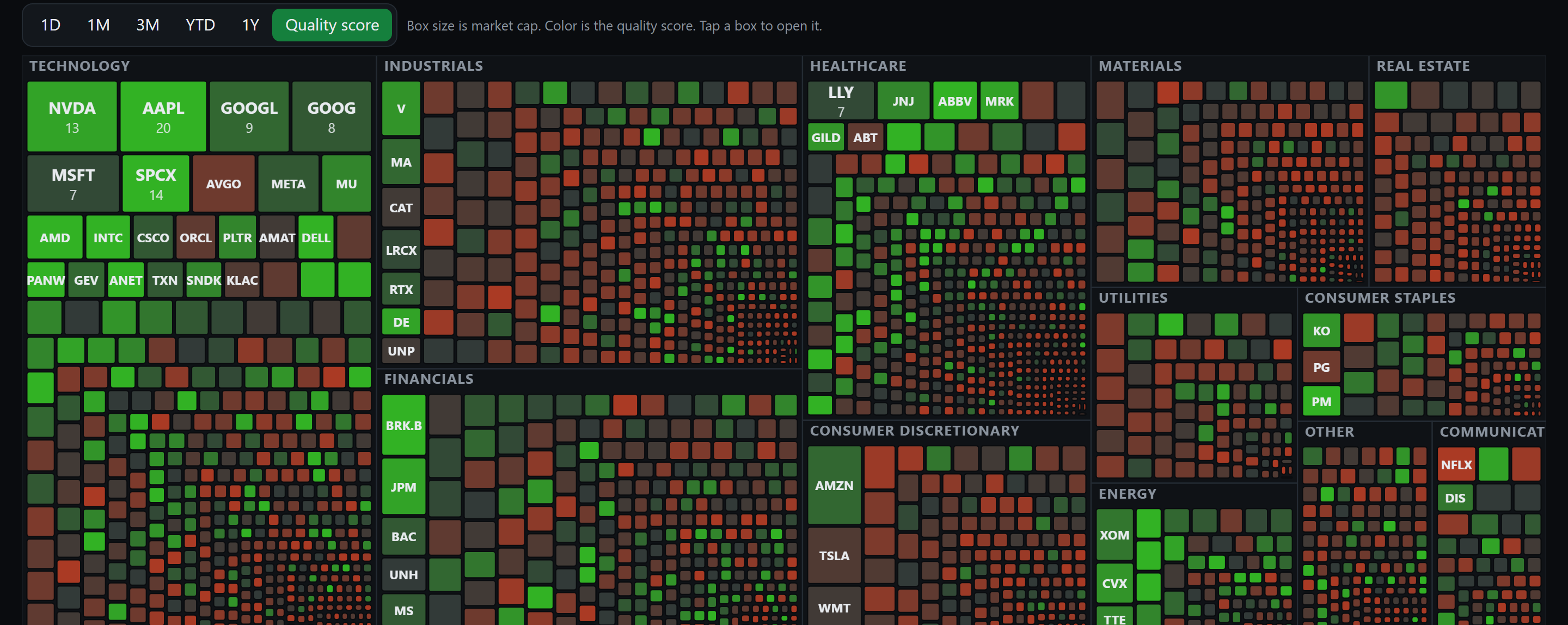Click the TECHNOLOGY sector heading
1568x625 pixels.
tap(79, 66)
